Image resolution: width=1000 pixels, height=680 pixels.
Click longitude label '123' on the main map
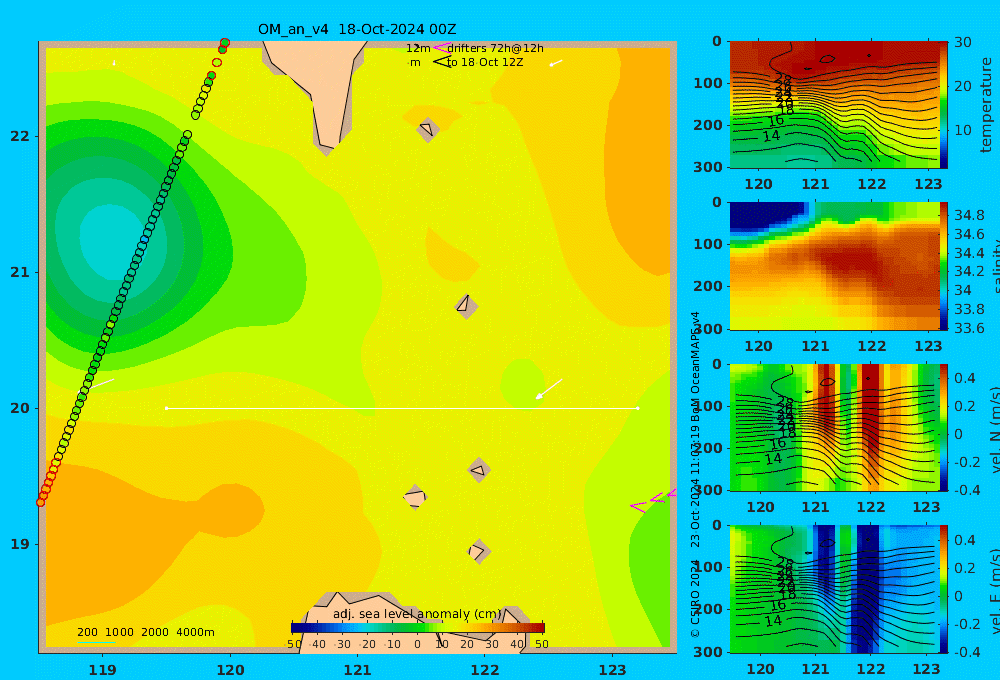[613, 670]
